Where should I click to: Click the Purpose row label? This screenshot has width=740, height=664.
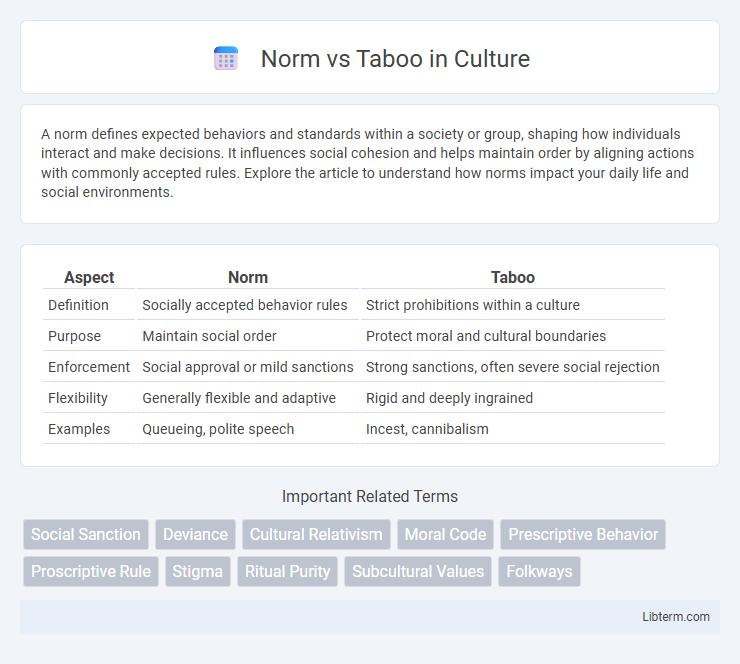(75, 336)
